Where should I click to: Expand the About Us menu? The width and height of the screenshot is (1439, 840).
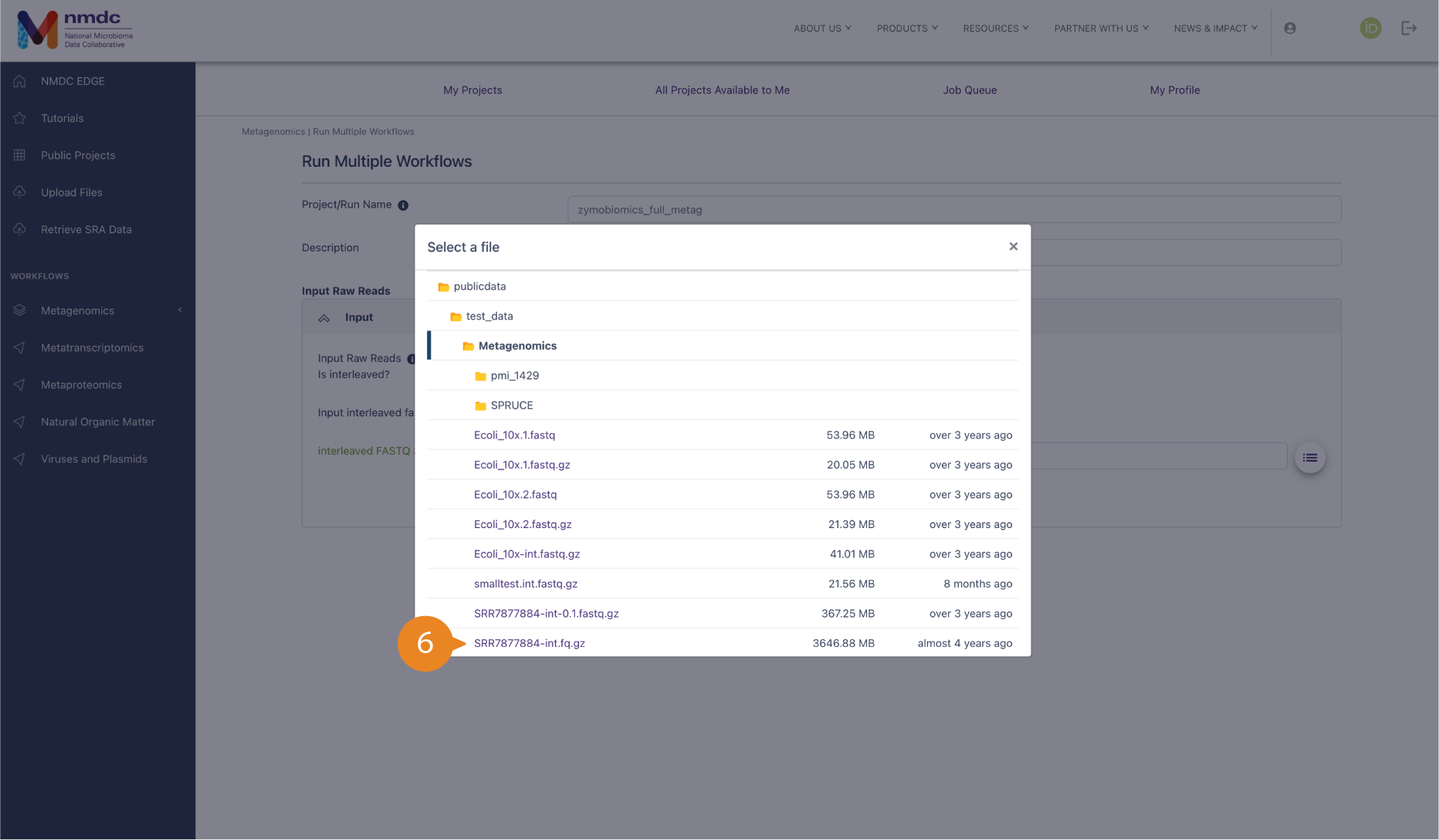coord(822,29)
